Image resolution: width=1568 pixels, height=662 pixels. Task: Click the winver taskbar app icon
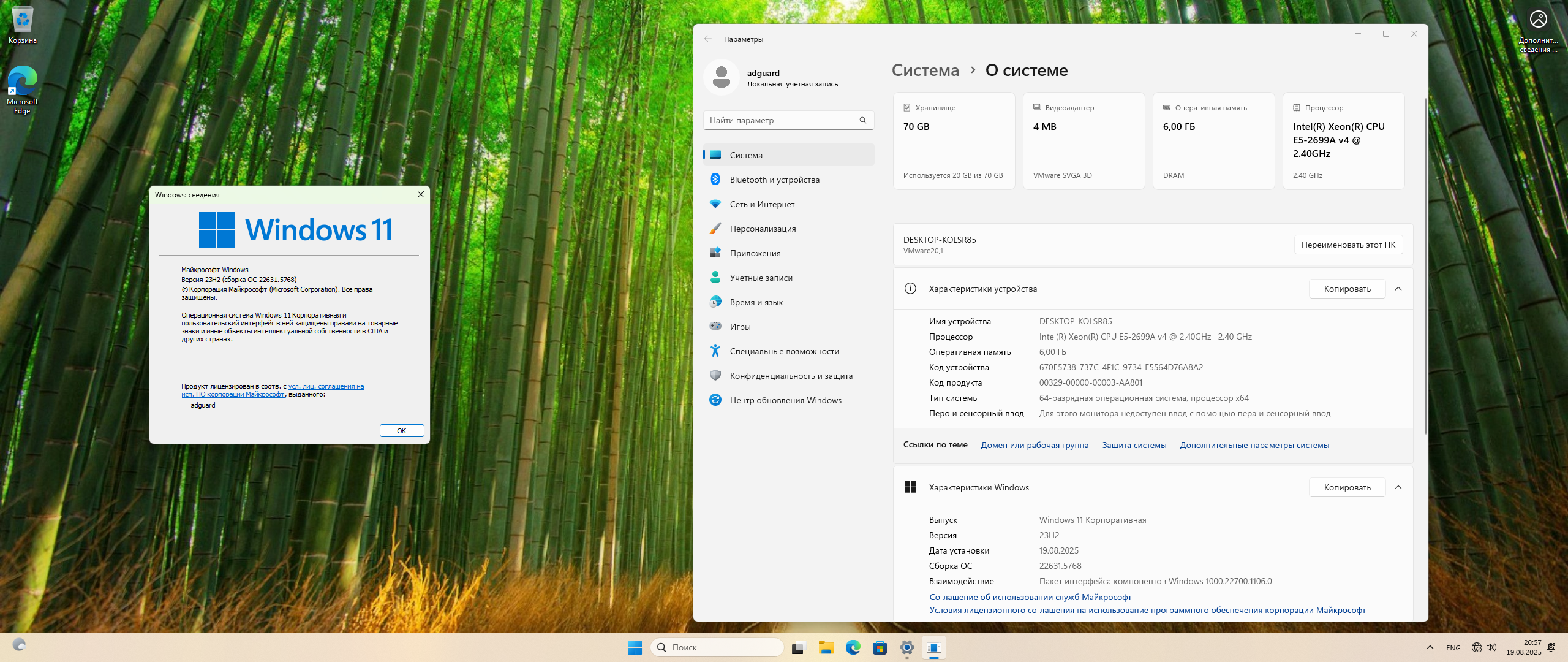tap(933, 647)
